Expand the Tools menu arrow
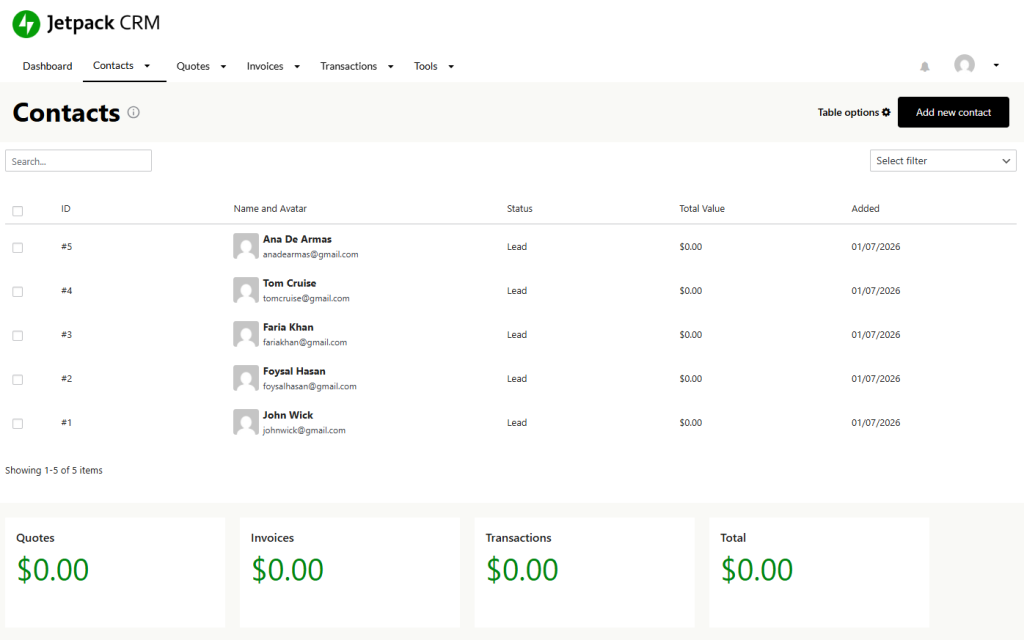This screenshot has width=1024, height=640. [451, 67]
